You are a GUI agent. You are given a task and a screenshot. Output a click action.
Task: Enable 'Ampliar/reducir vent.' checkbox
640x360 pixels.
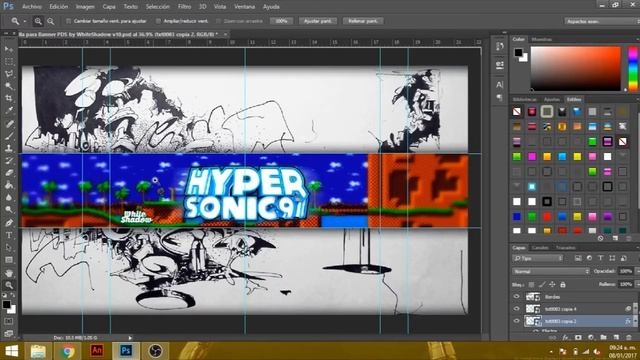[x=158, y=21]
